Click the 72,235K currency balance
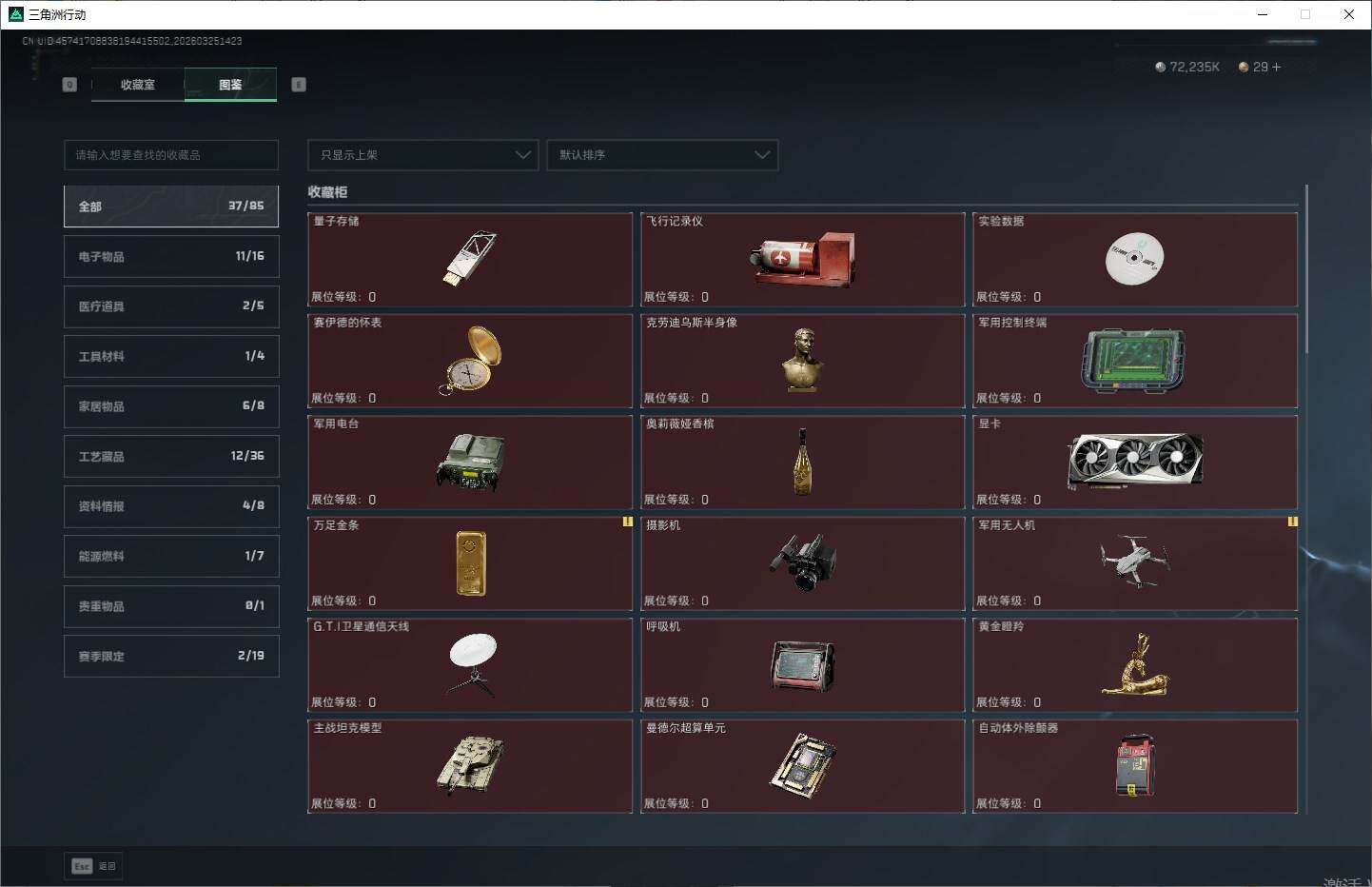Screen dimensions: 1372x887 click(x=1187, y=67)
